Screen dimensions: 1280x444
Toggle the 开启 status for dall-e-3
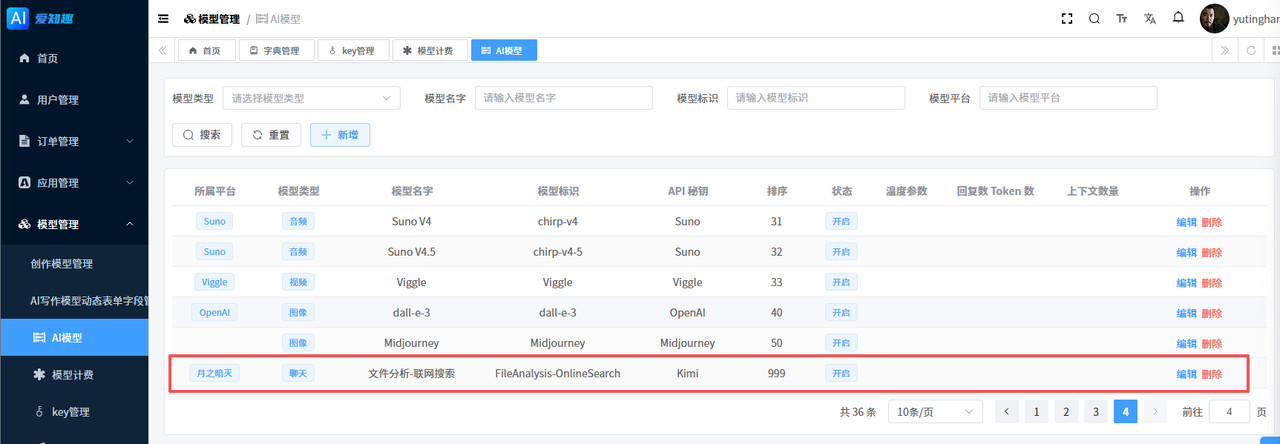click(840, 312)
